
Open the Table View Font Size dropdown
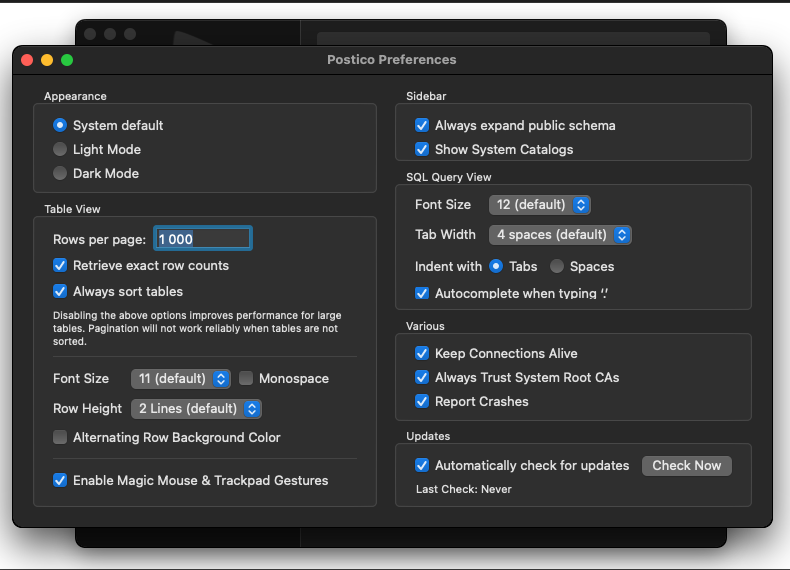(x=181, y=379)
